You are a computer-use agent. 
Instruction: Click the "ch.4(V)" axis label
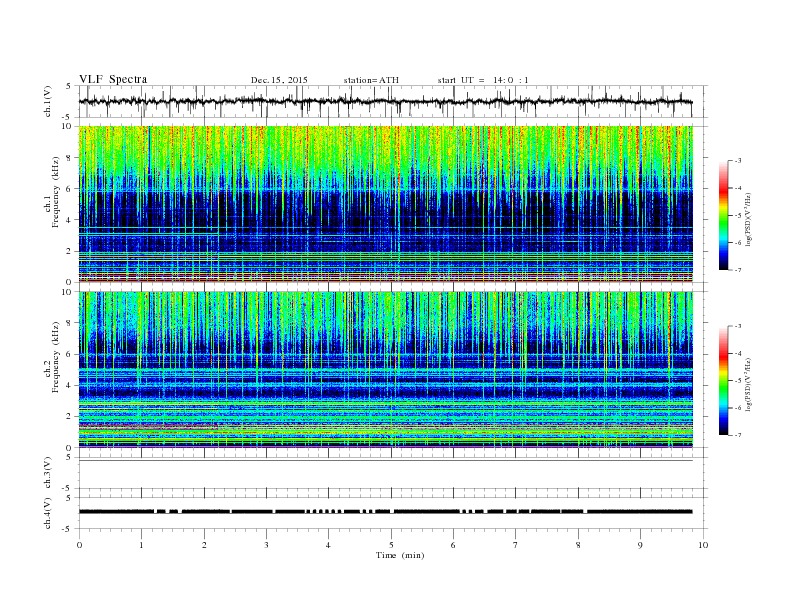[48, 513]
